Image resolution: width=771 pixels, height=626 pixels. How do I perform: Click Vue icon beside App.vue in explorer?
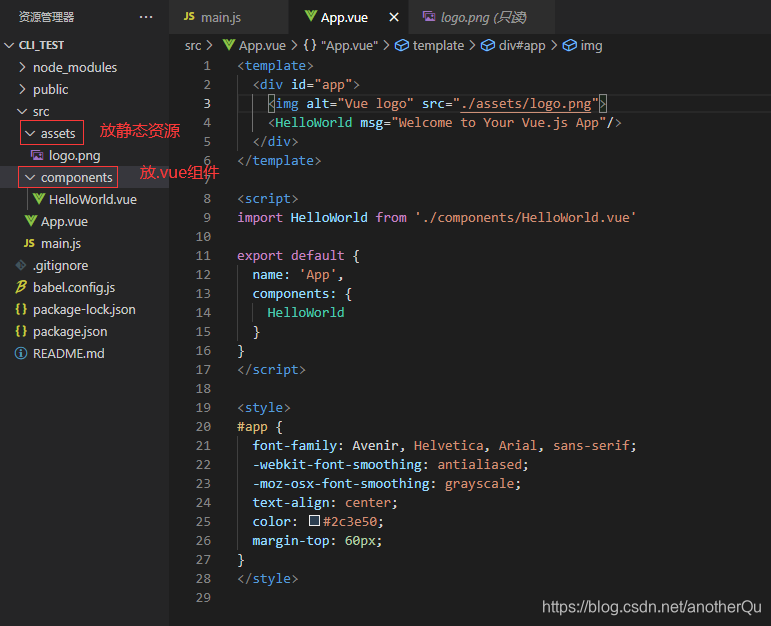point(30,221)
